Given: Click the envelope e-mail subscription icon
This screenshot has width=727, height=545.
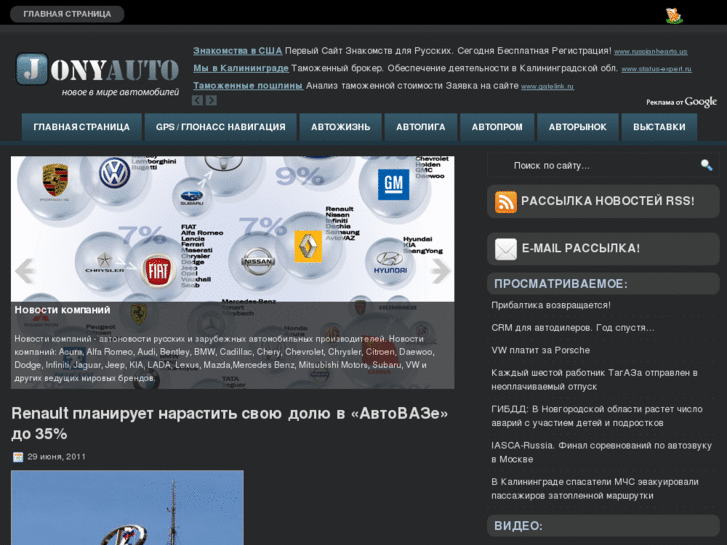Looking at the screenshot, I should [506, 249].
